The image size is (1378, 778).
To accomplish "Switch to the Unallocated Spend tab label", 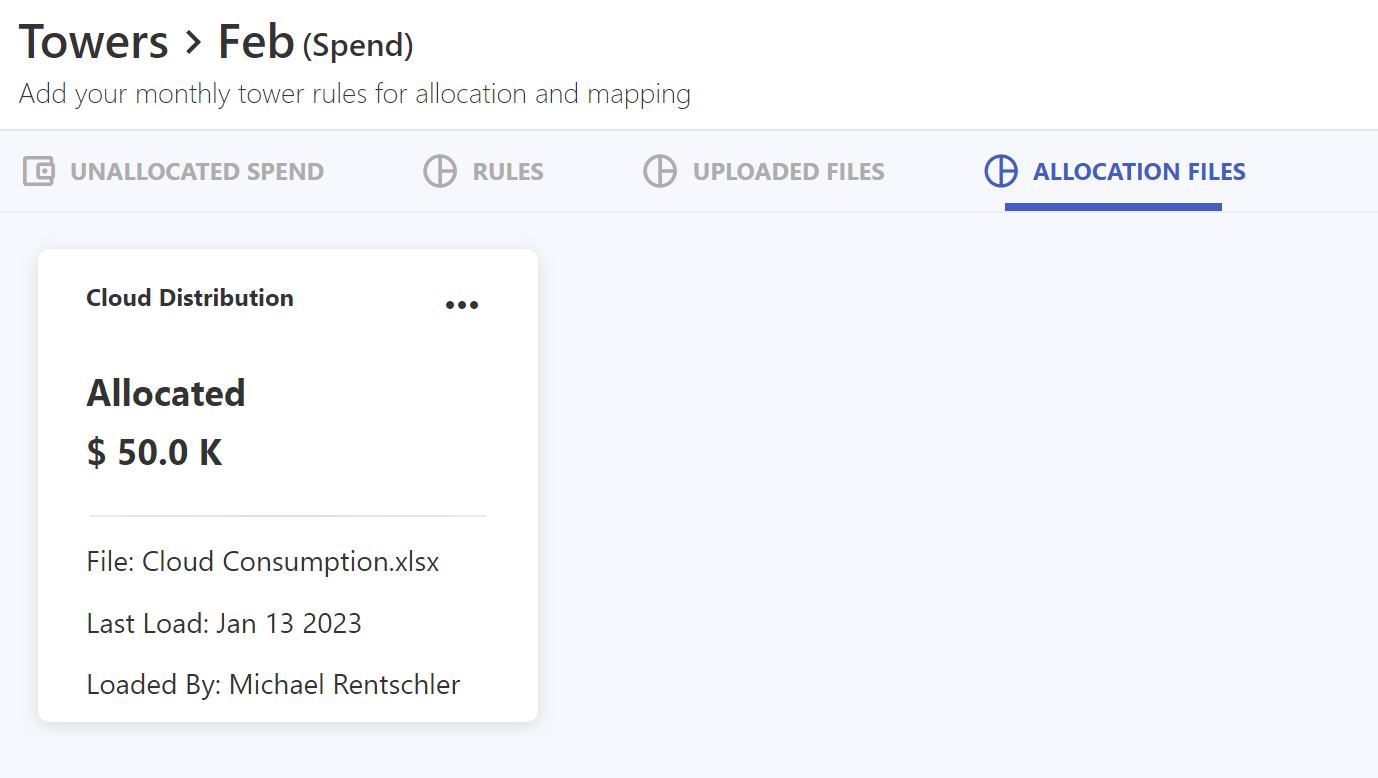I will coord(197,172).
